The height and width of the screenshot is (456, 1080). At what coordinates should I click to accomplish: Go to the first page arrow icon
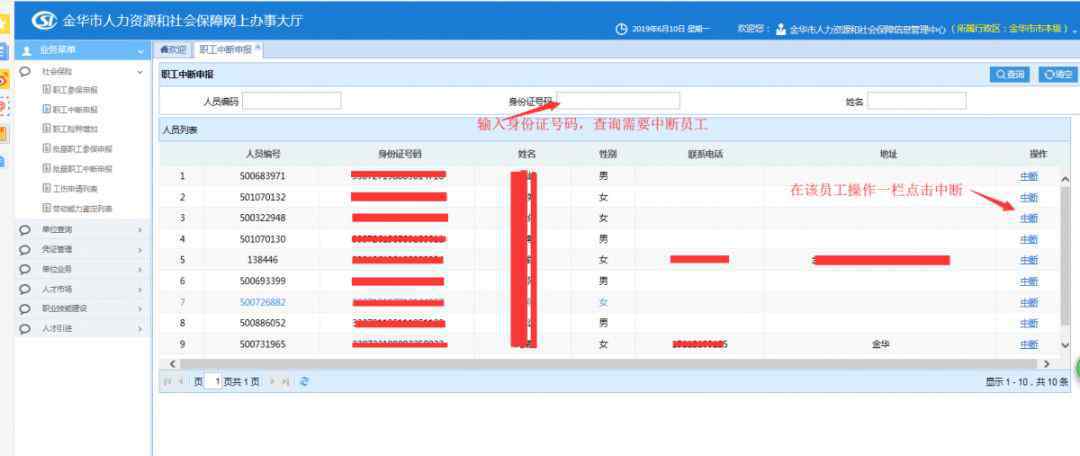tap(166, 382)
